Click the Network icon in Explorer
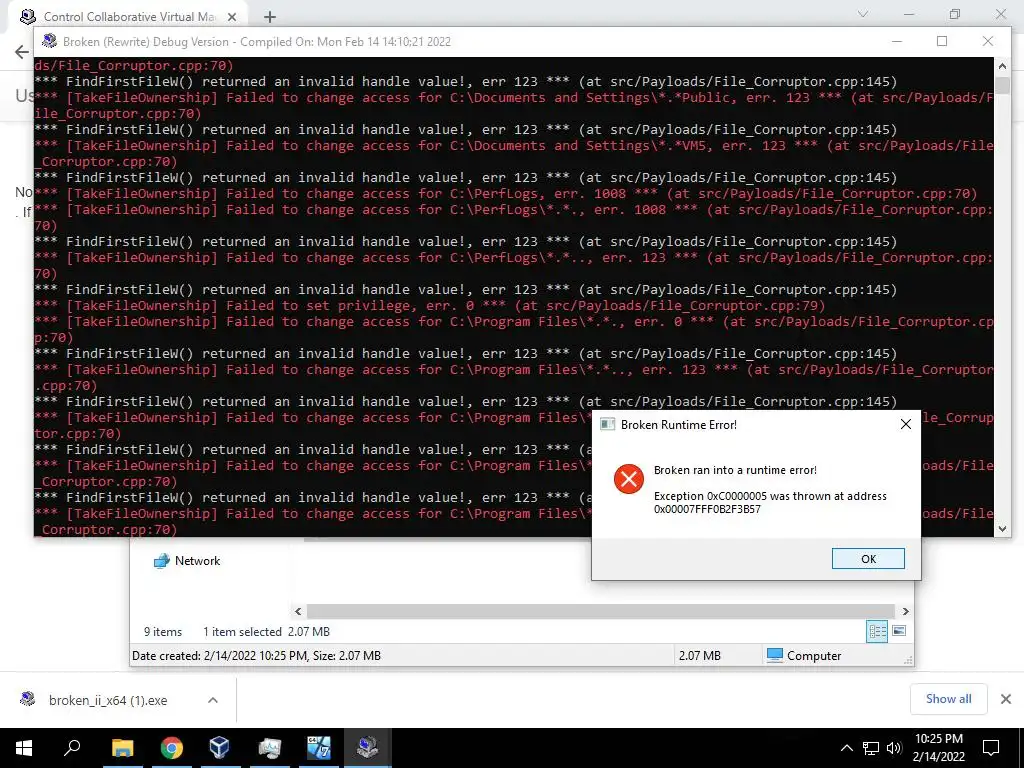This screenshot has width=1024, height=768. tap(161, 560)
